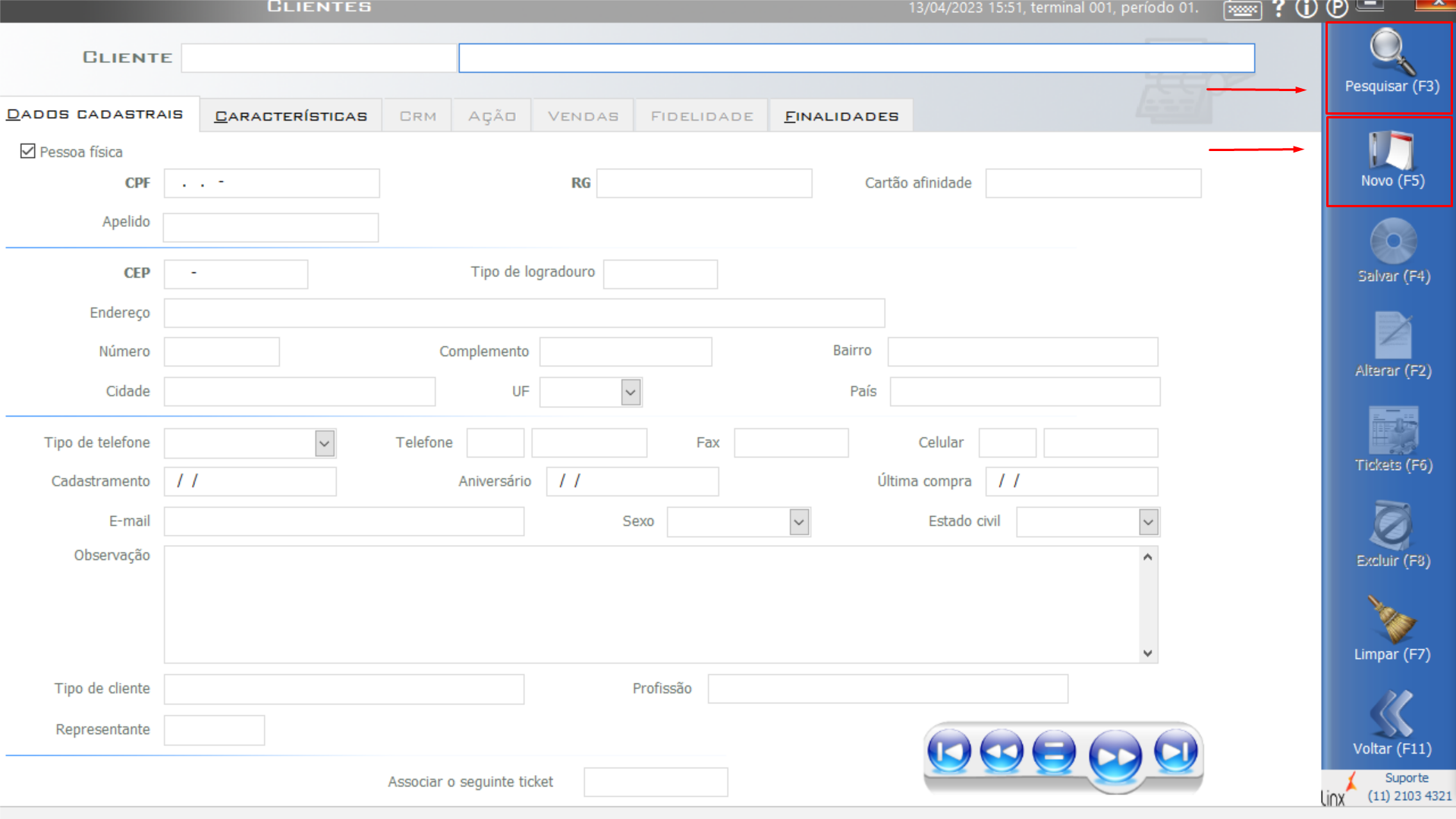Clear form with Limpar (F7) broom
The height and width of the screenshot is (819, 1456).
point(1392,619)
